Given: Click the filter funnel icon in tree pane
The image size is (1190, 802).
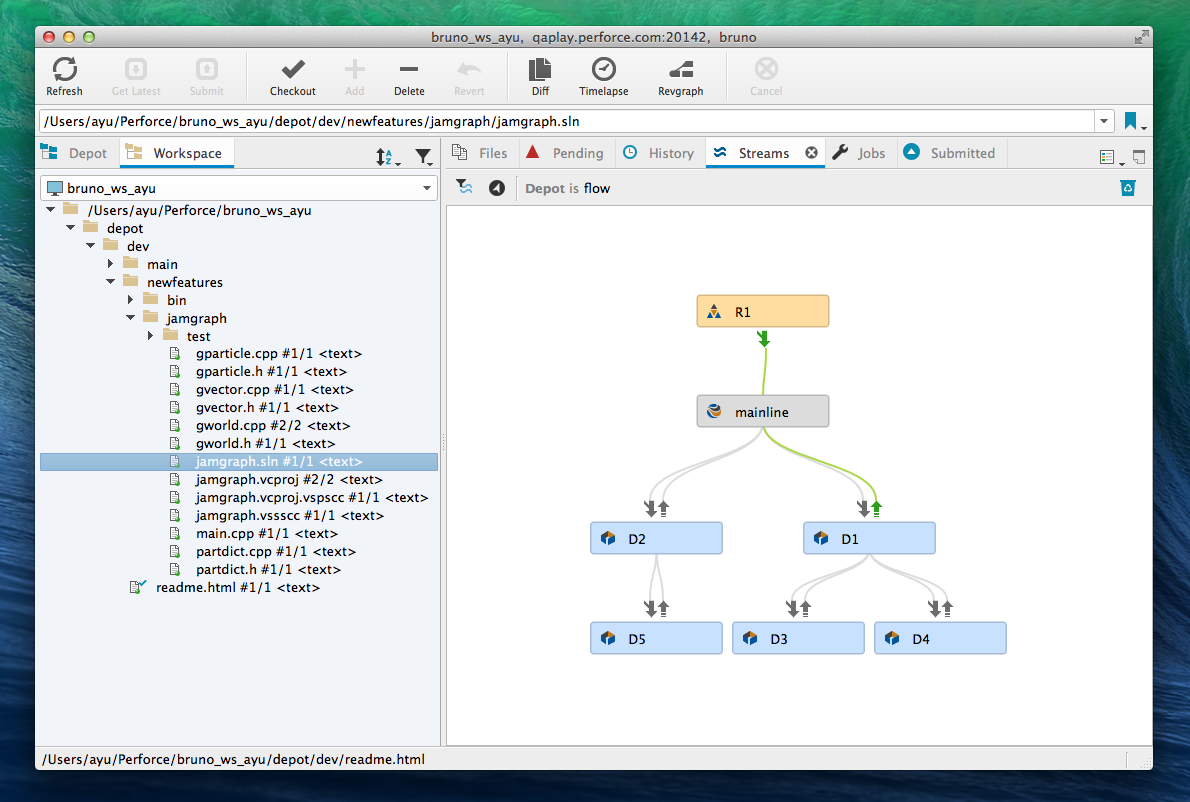Looking at the screenshot, I should pyautogui.click(x=424, y=156).
